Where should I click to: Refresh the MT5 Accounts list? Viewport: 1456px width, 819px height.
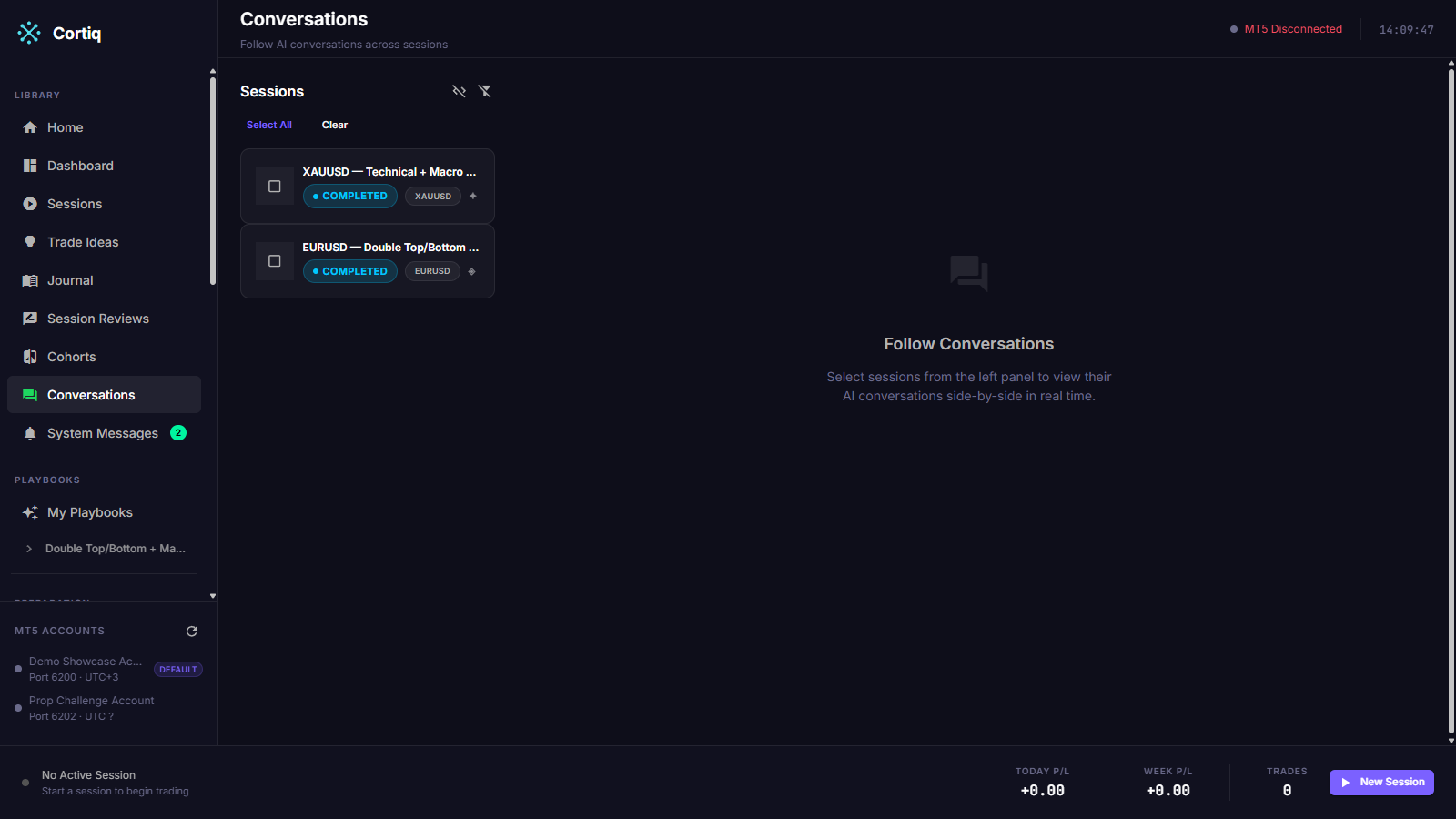pos(192,631)
